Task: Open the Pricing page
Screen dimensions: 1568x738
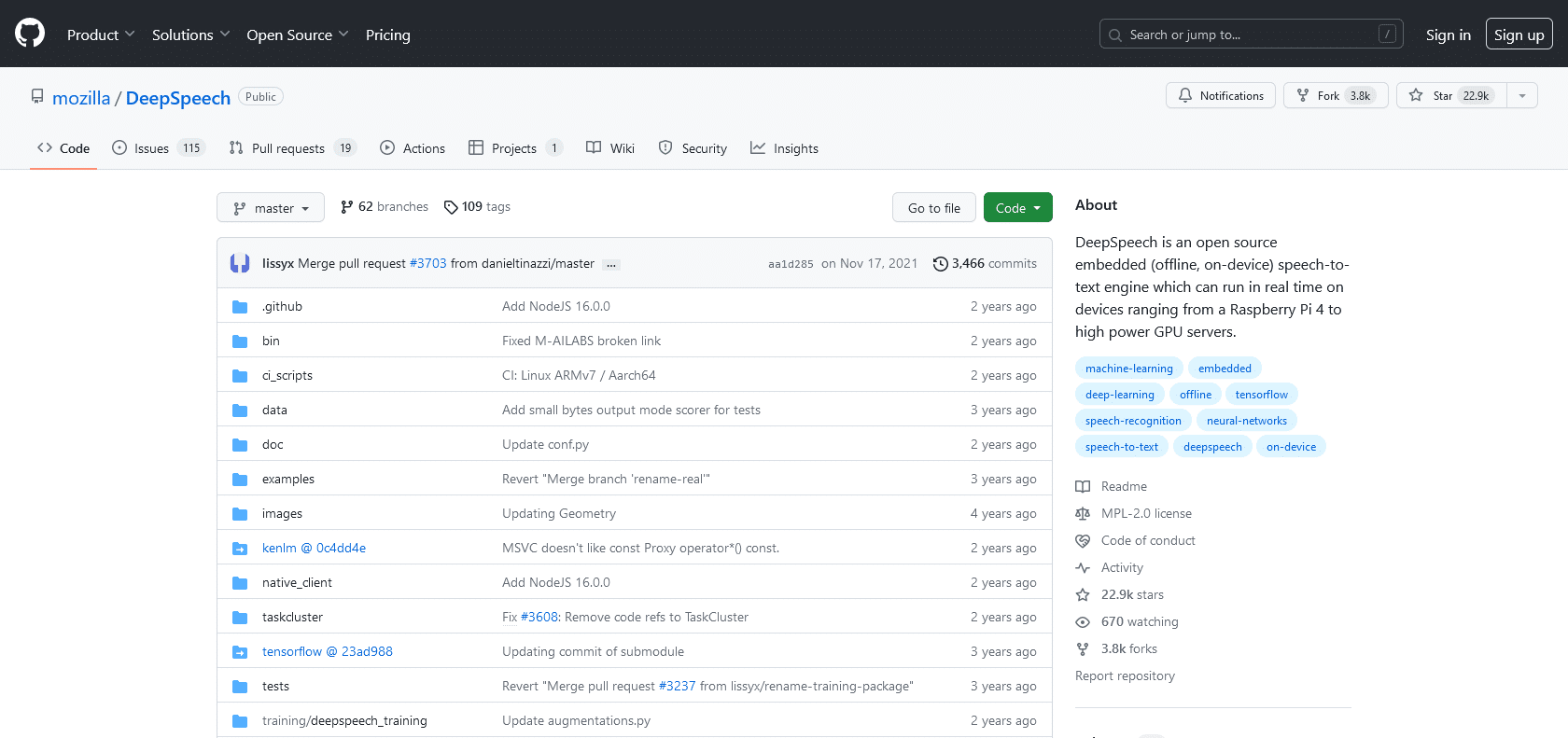Action: click(388, 35)
